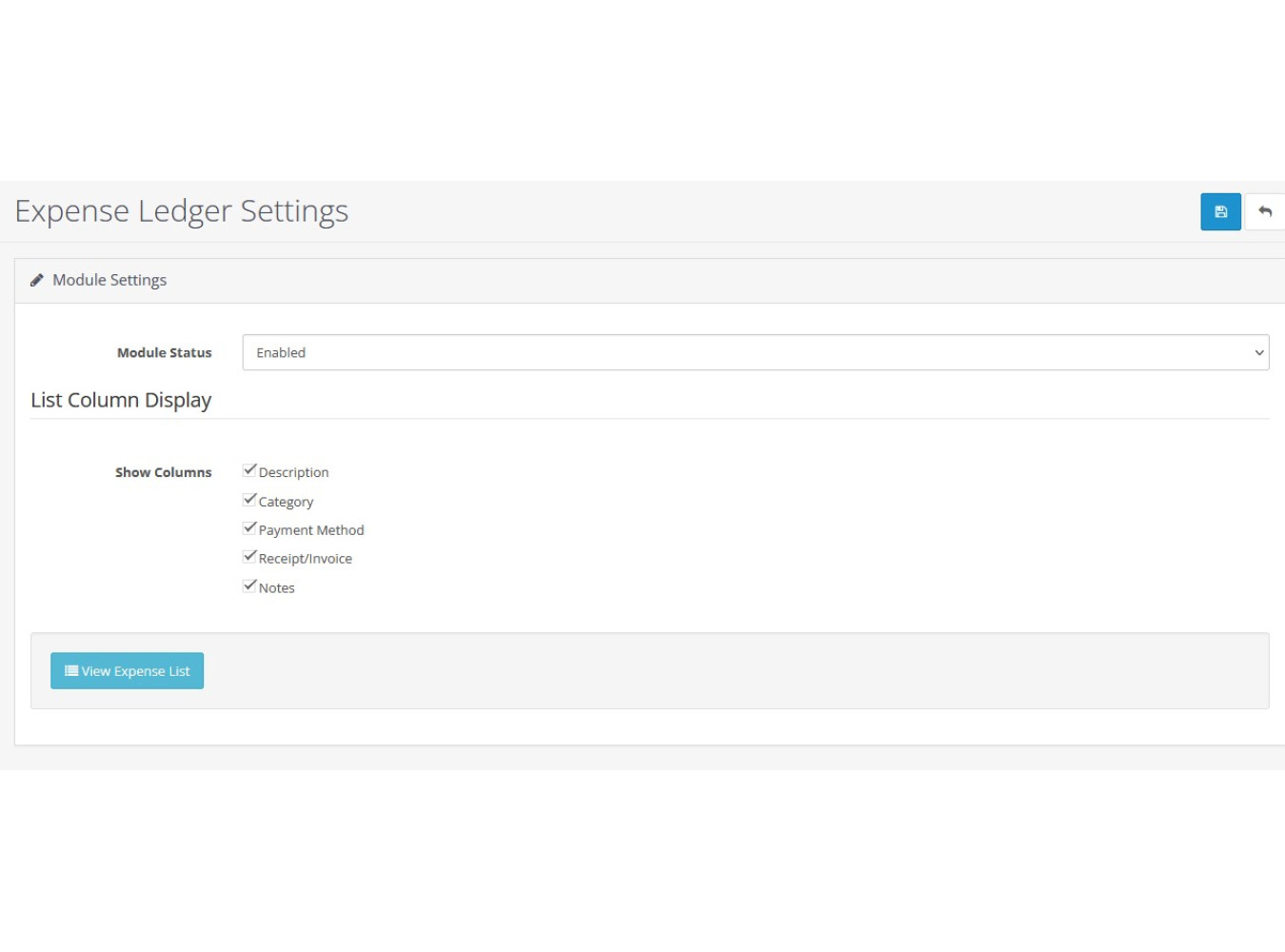Click the Description checkbox label text
Screen dimensions: 1285x952
tap(293, 472)
